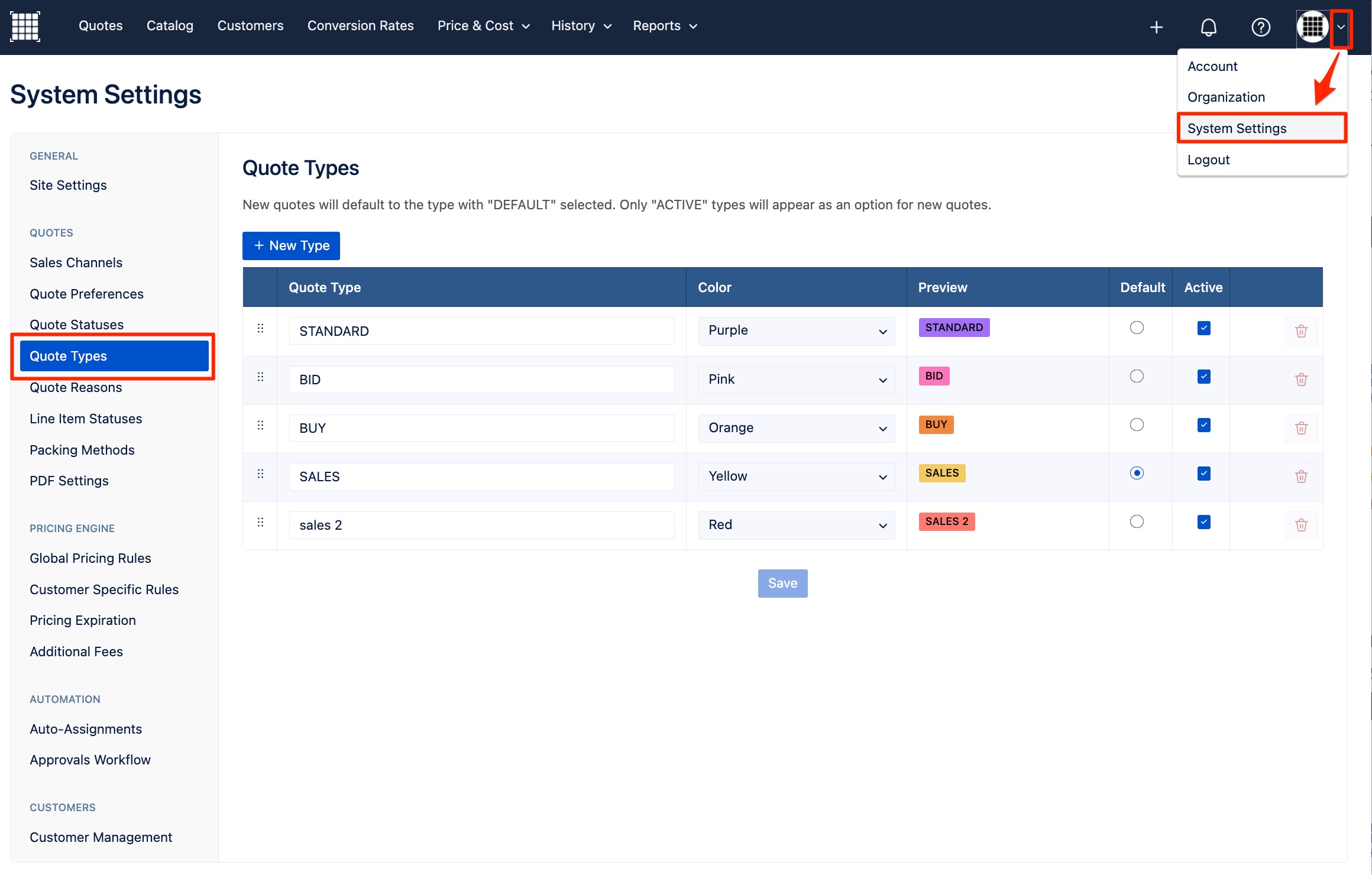Screen dimensions: 1372x875
Task: Delete the STANDARD quote type
Action: click(x=1301, y=331)
